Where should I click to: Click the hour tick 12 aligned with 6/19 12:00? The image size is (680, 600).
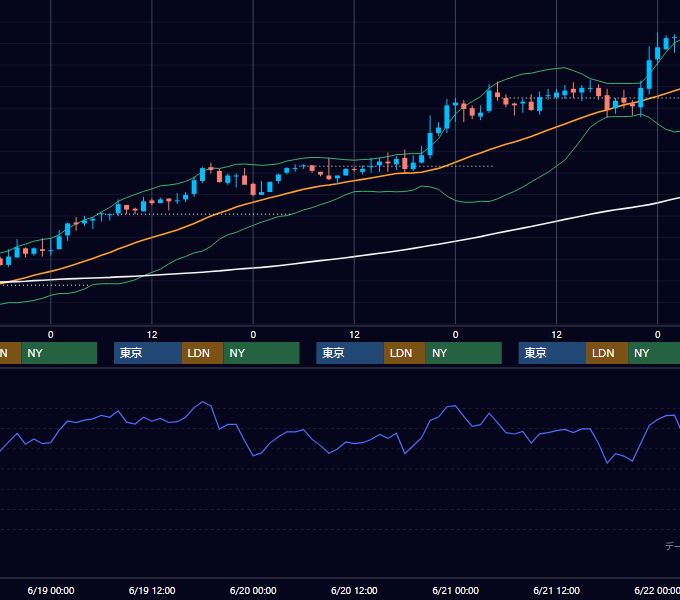pyautogui.click(x=152, y=335)
